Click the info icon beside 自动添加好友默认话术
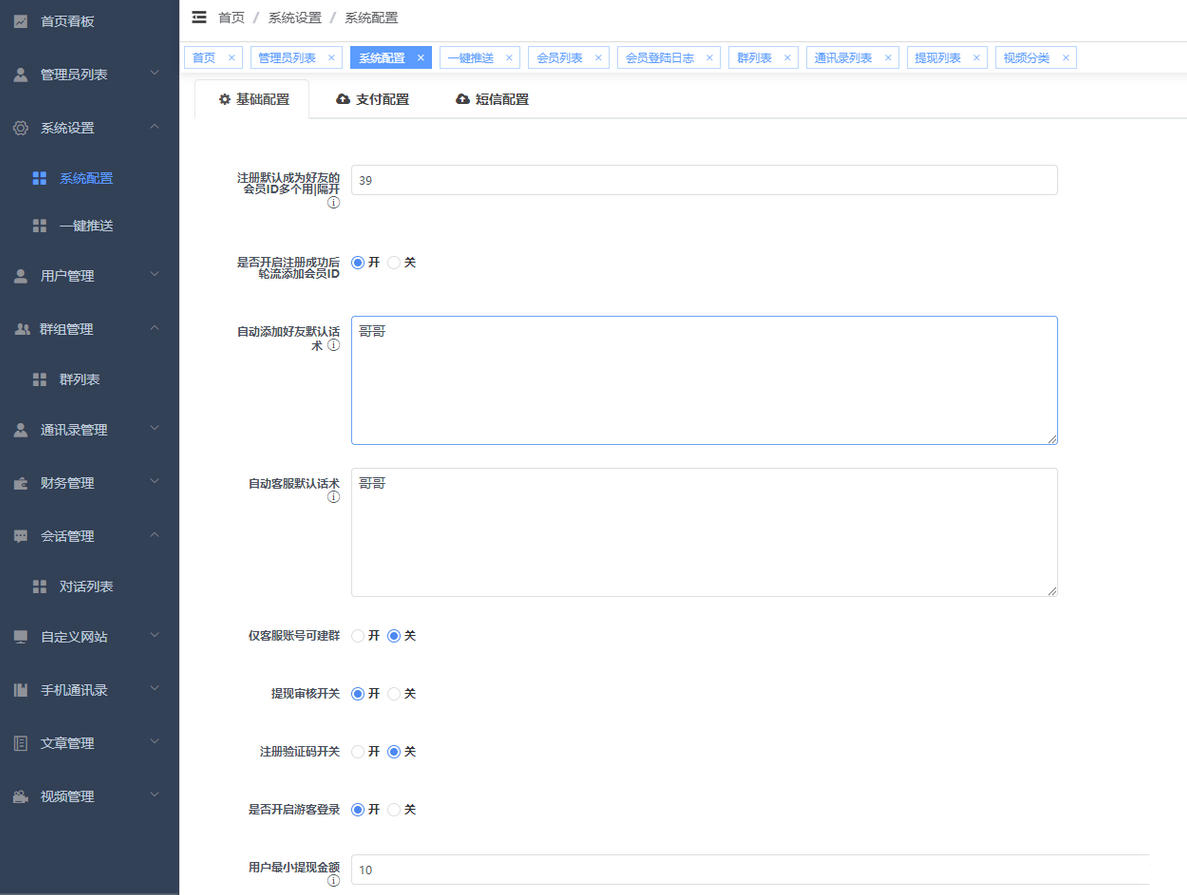The height and width of the screenshot is (895, 1187). click(x=333, y=345)
